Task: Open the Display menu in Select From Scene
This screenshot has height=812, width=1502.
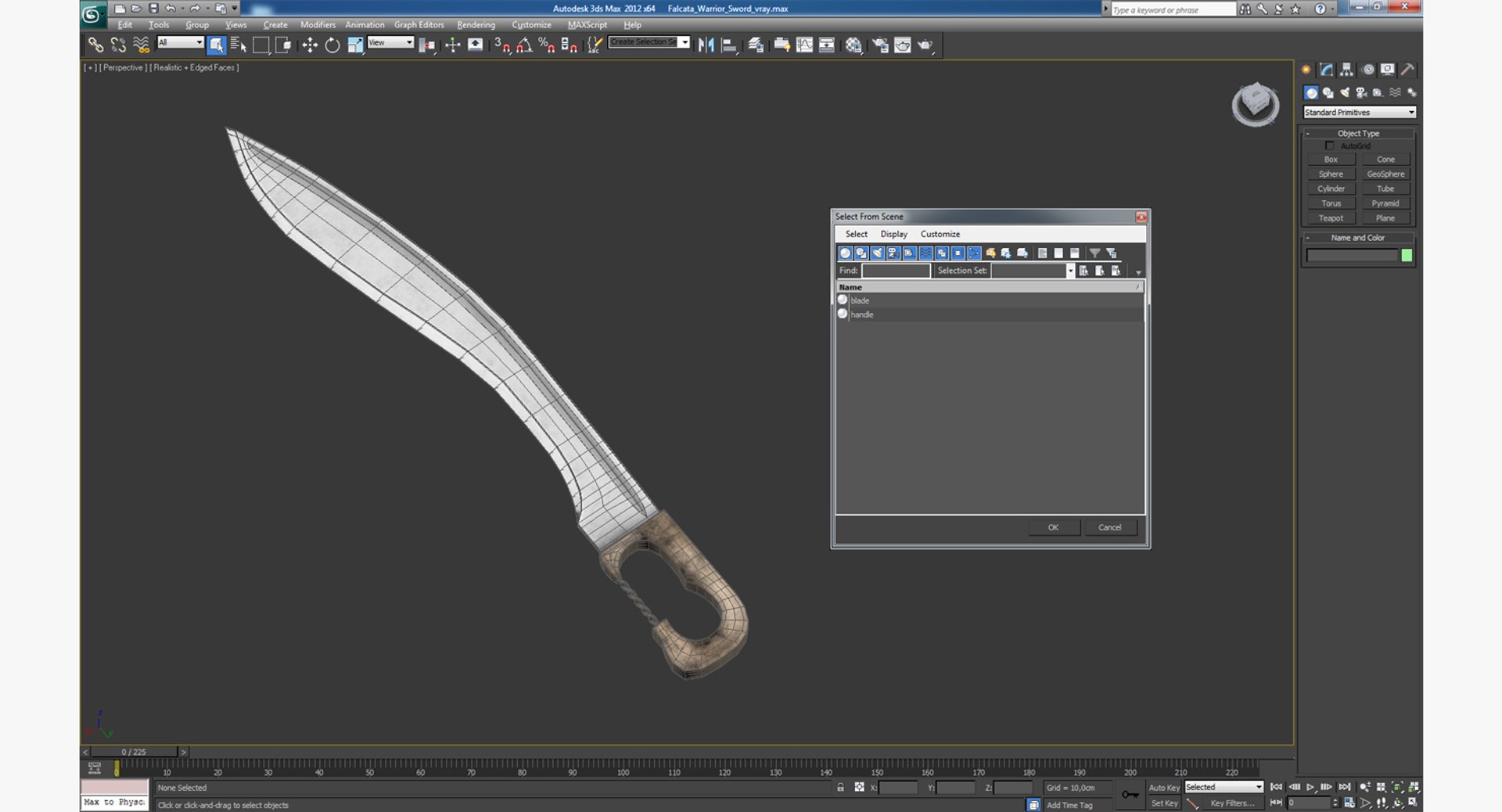Action: coord(893,234)
